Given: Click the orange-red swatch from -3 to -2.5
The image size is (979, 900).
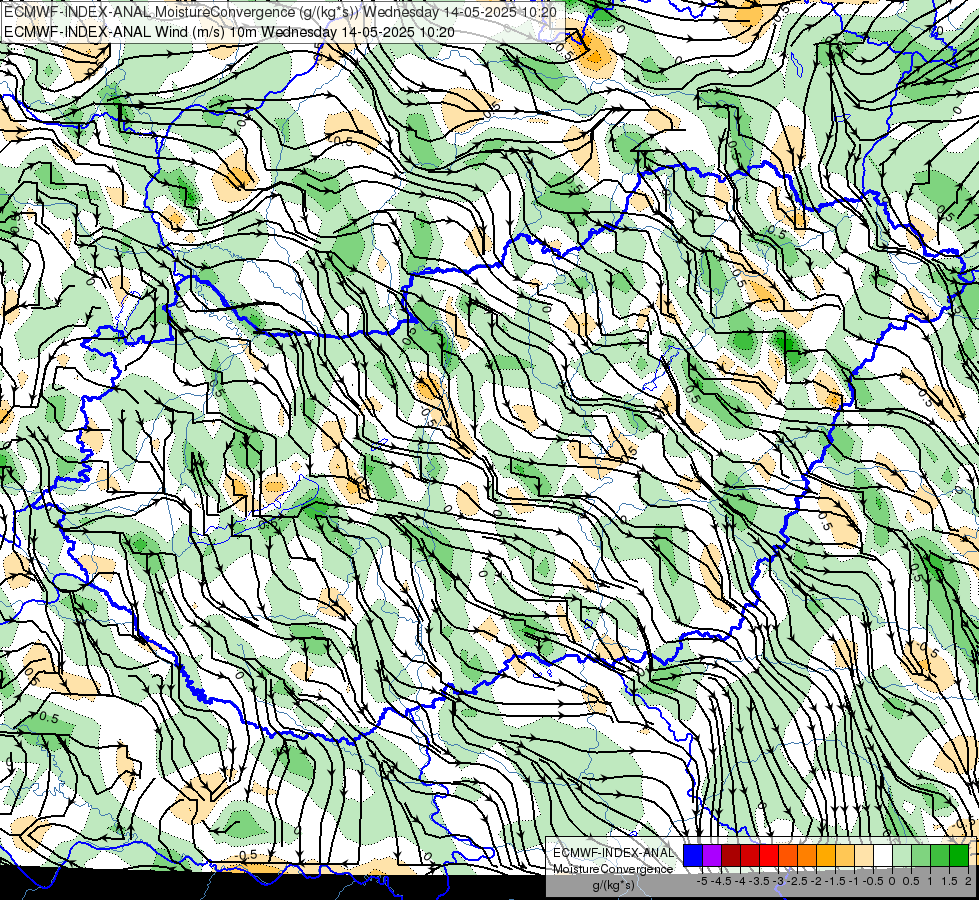Looking at the screenshot, I should click(x=788, y=856).
